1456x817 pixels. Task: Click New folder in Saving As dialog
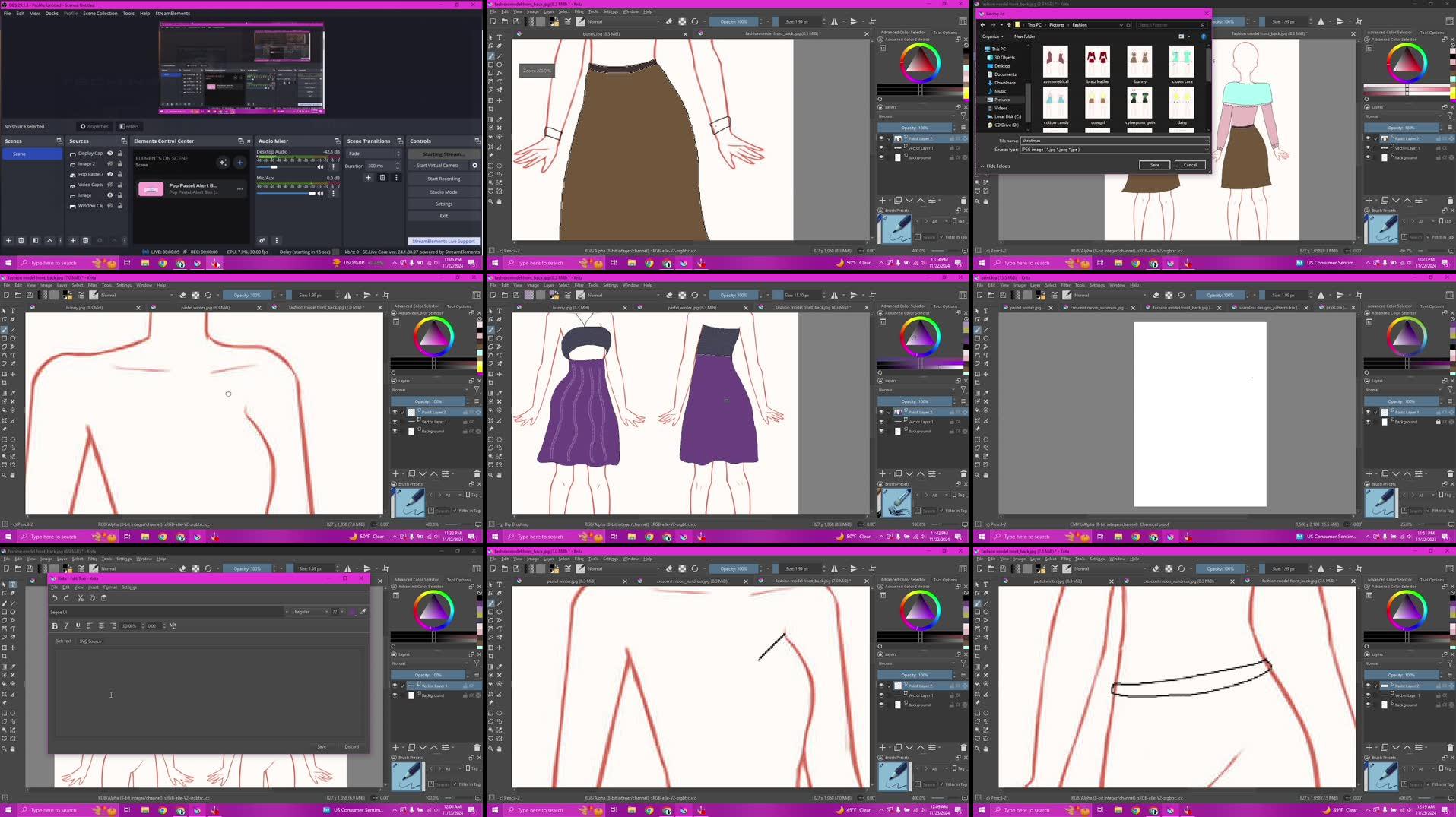click(1024, 36)
